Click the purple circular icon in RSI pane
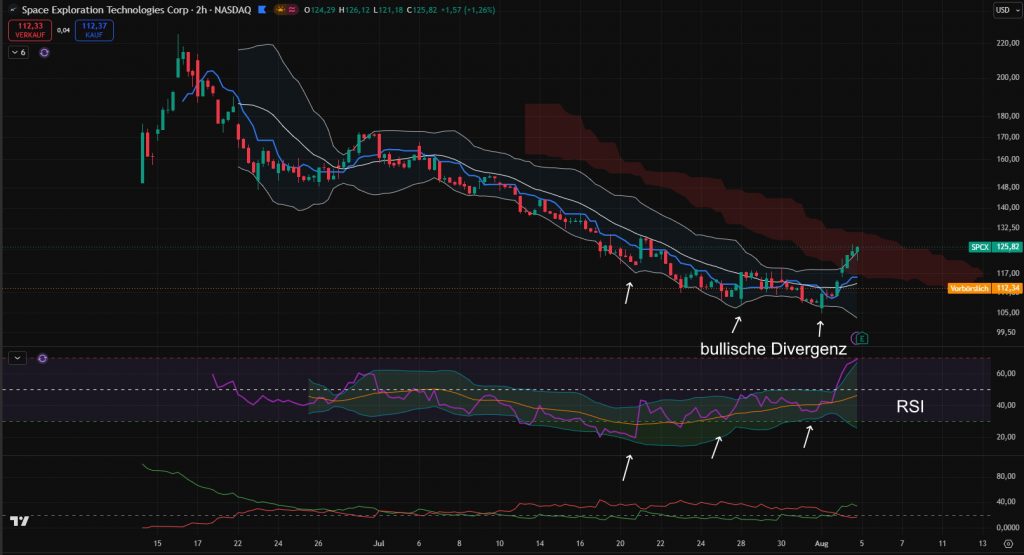 coord(42,358)
